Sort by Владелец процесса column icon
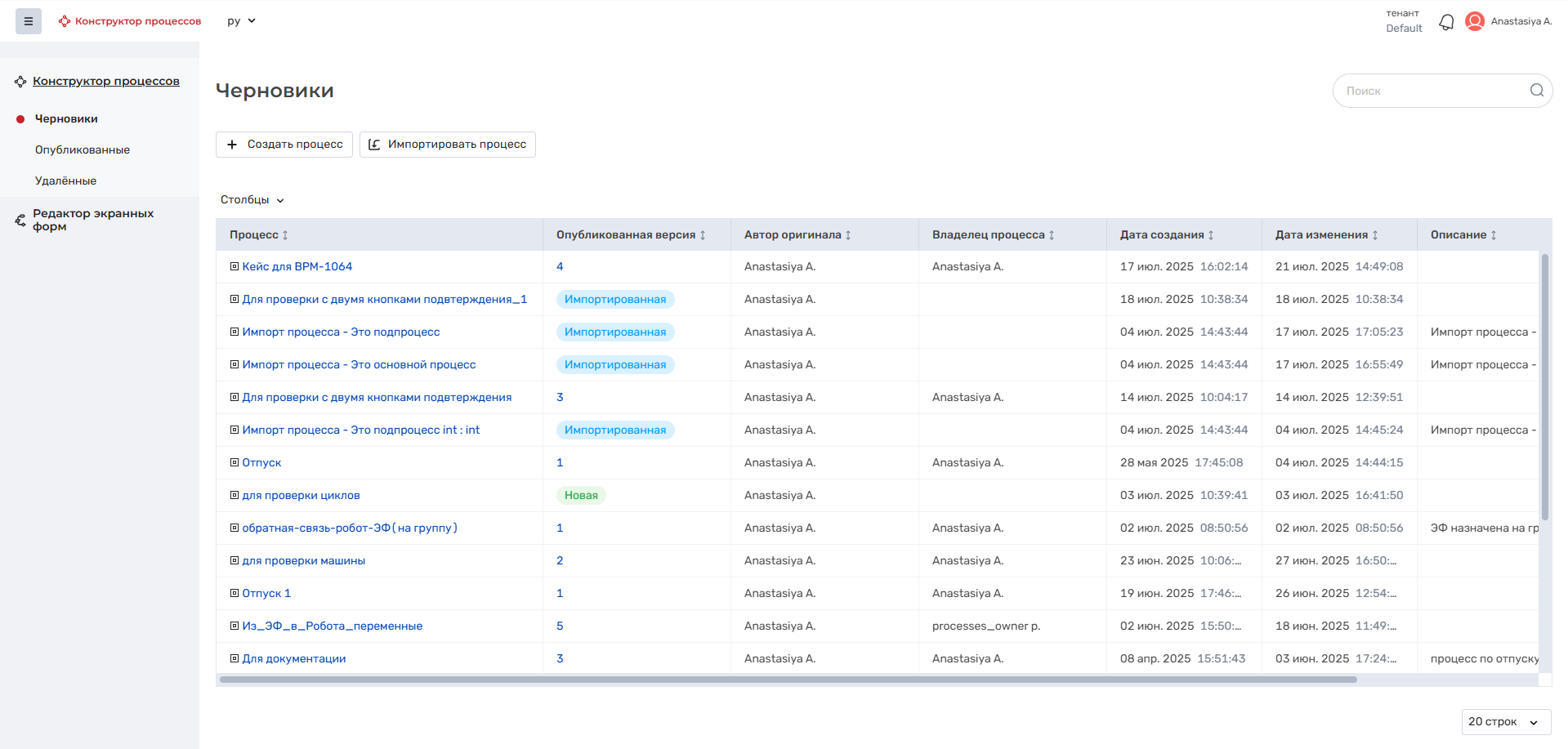Image resolution: width=1568 pixels, height=749 pixels. (1052, 235)
